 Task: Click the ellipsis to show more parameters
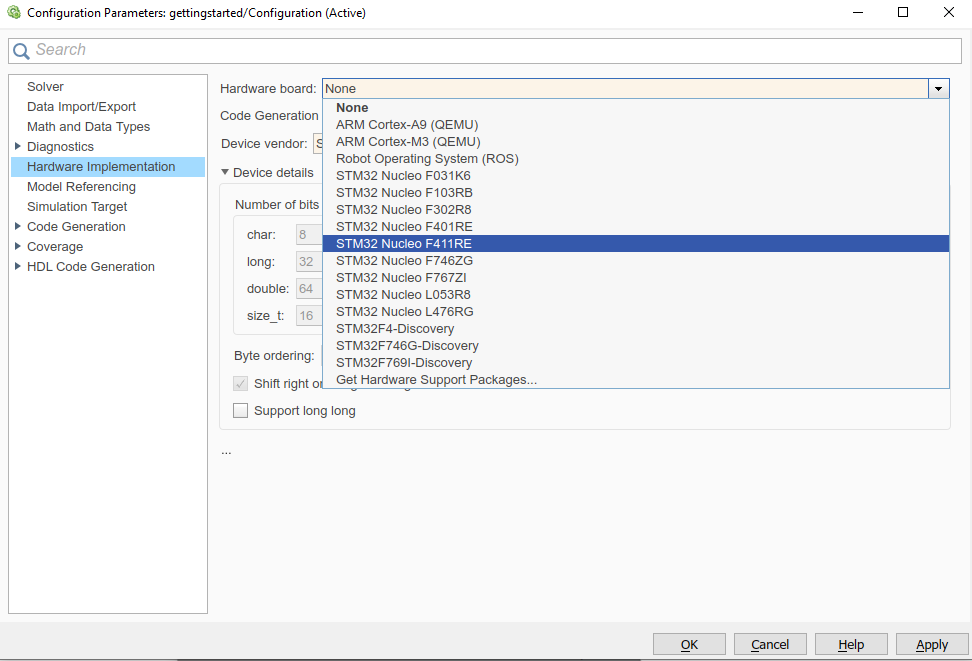coord(226,452)
